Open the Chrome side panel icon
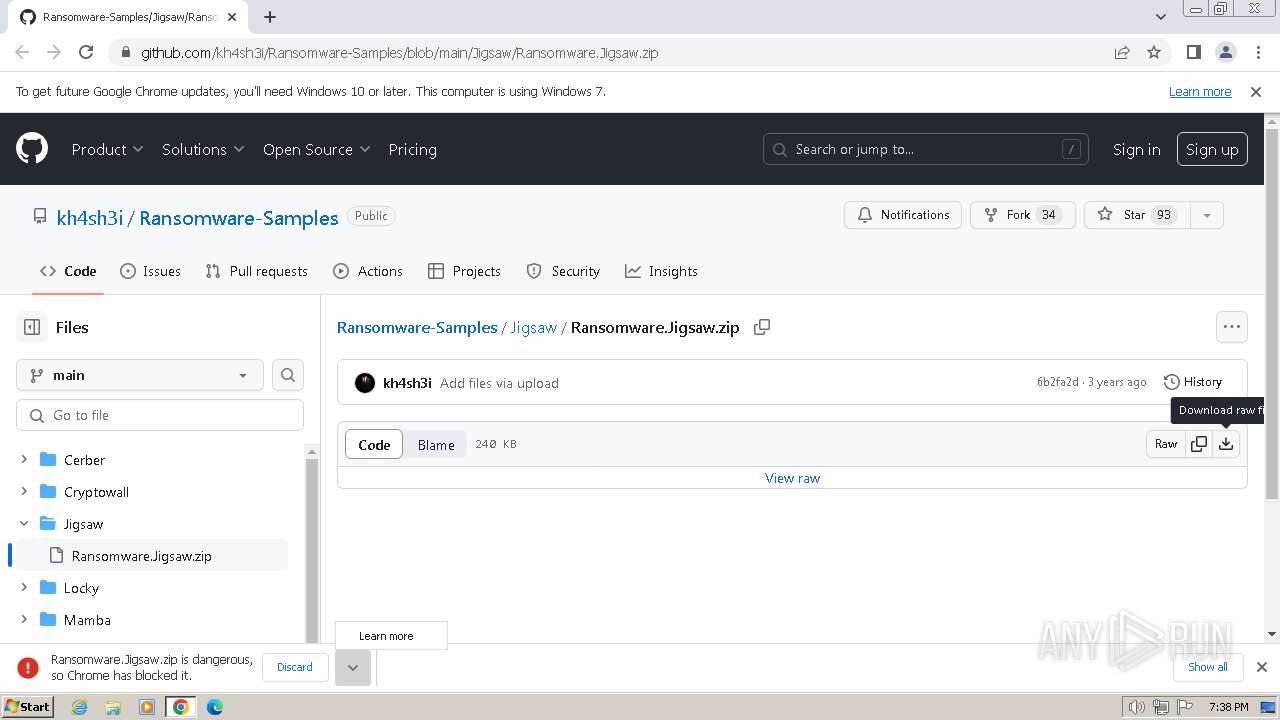1280x720 pixels. [x=1194, y=52]
